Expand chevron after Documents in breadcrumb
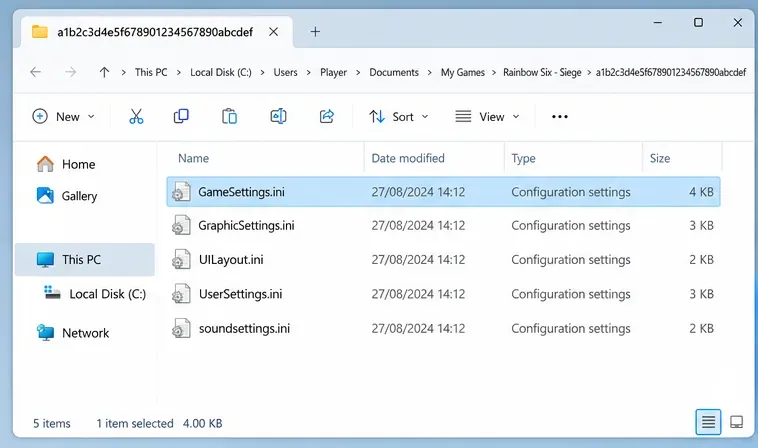 click(429, 72)
